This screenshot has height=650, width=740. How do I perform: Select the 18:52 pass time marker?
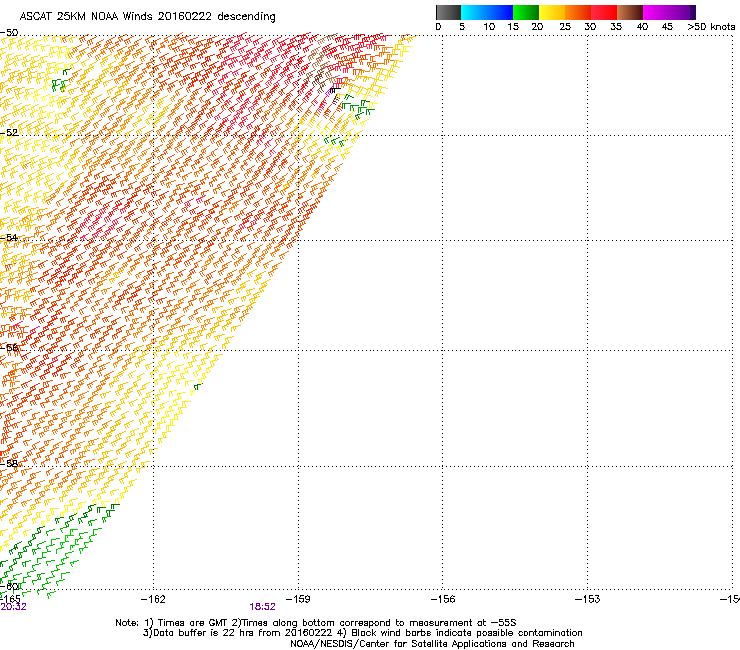[263, 606]
